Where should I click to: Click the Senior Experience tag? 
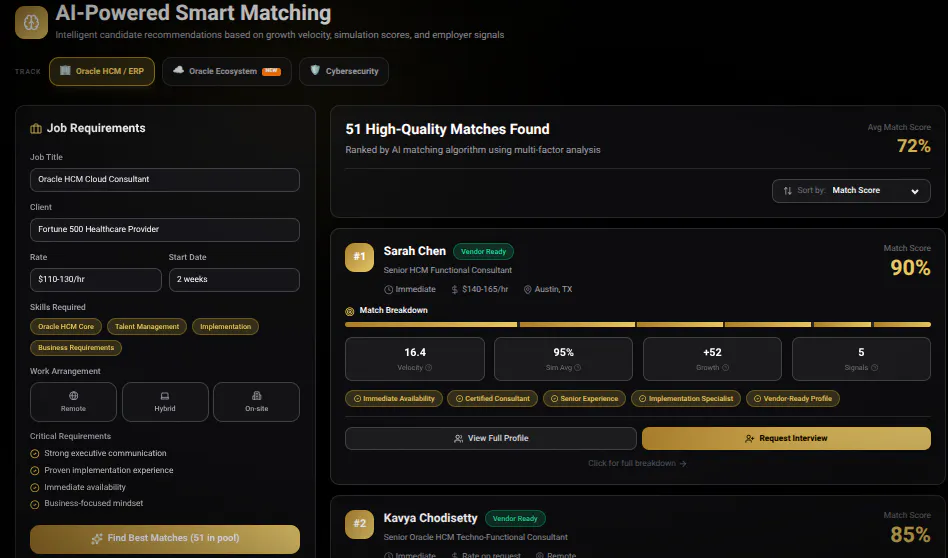pyautogui.click(x=584, y=399)
